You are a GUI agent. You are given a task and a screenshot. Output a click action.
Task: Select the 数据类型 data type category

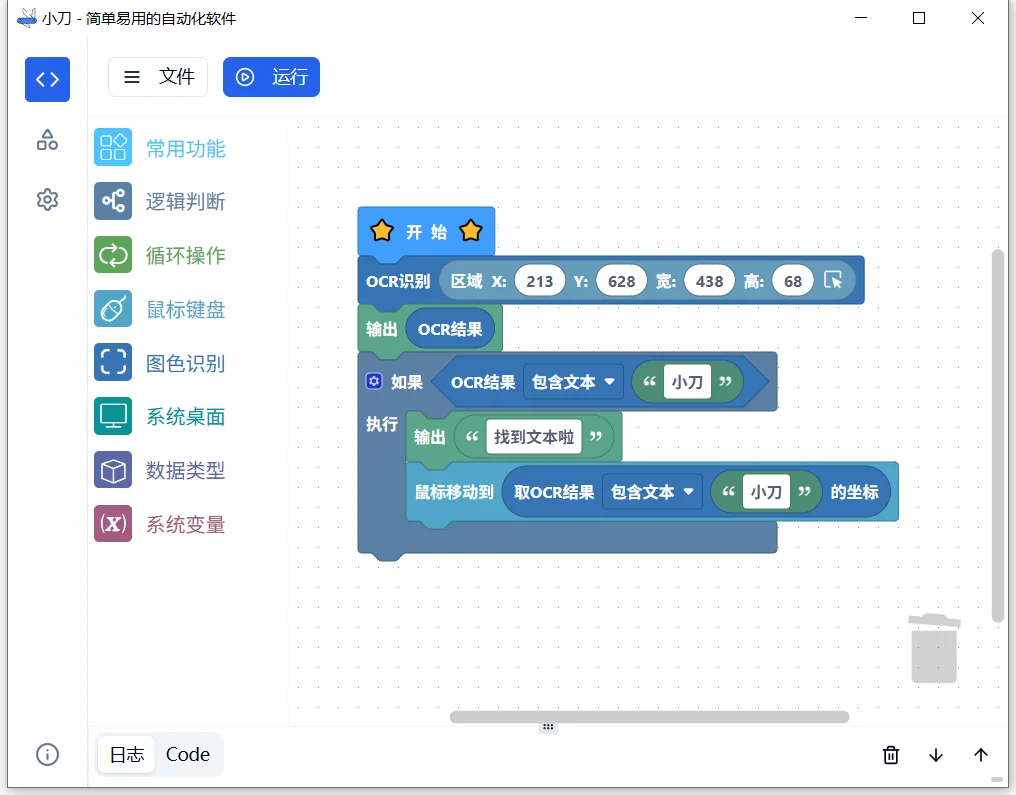pyautogui.click(x=112, y=470)
